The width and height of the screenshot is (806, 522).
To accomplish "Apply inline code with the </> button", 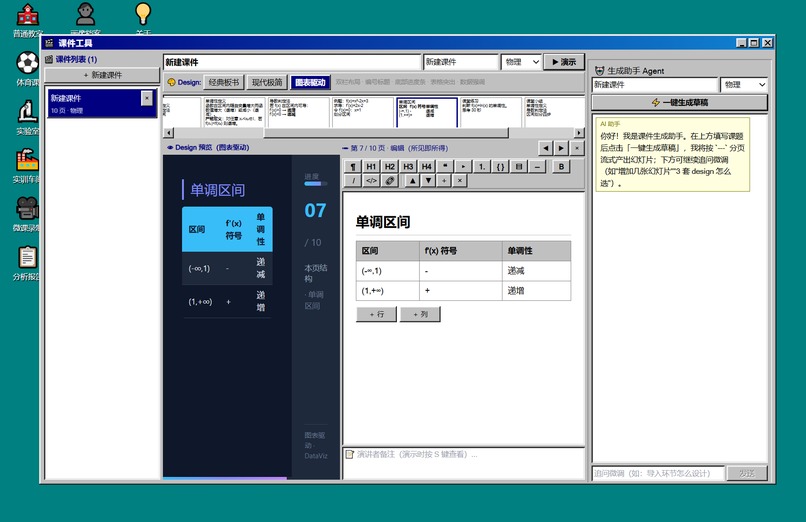I will 371,180.
